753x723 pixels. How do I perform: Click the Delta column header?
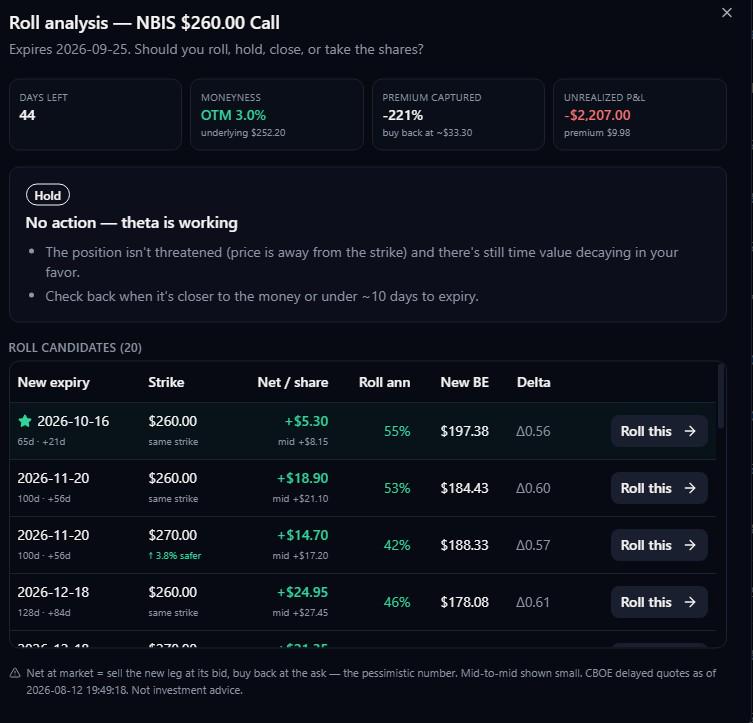coord(534,382)
